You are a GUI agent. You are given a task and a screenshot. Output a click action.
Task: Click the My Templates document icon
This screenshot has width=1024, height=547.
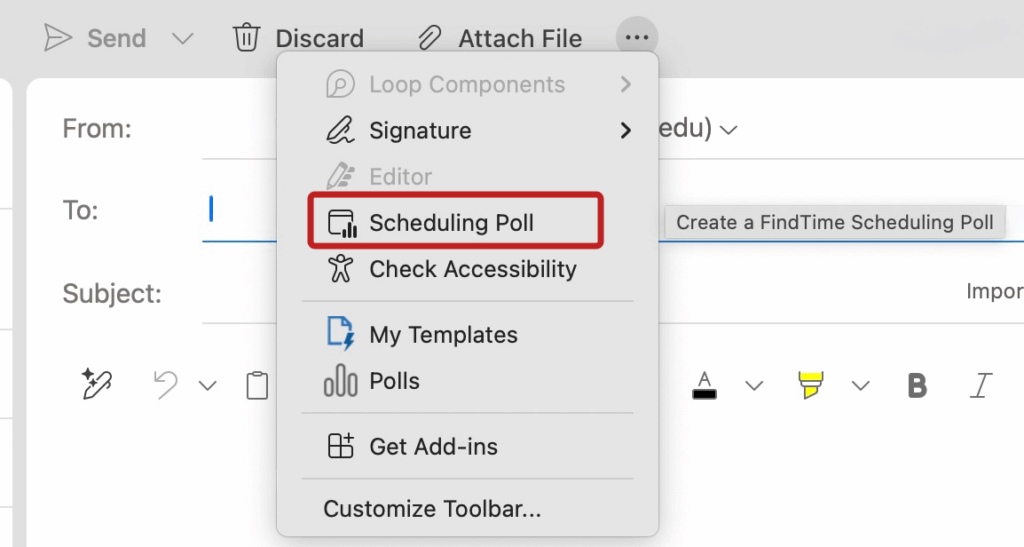coord(341,334)
